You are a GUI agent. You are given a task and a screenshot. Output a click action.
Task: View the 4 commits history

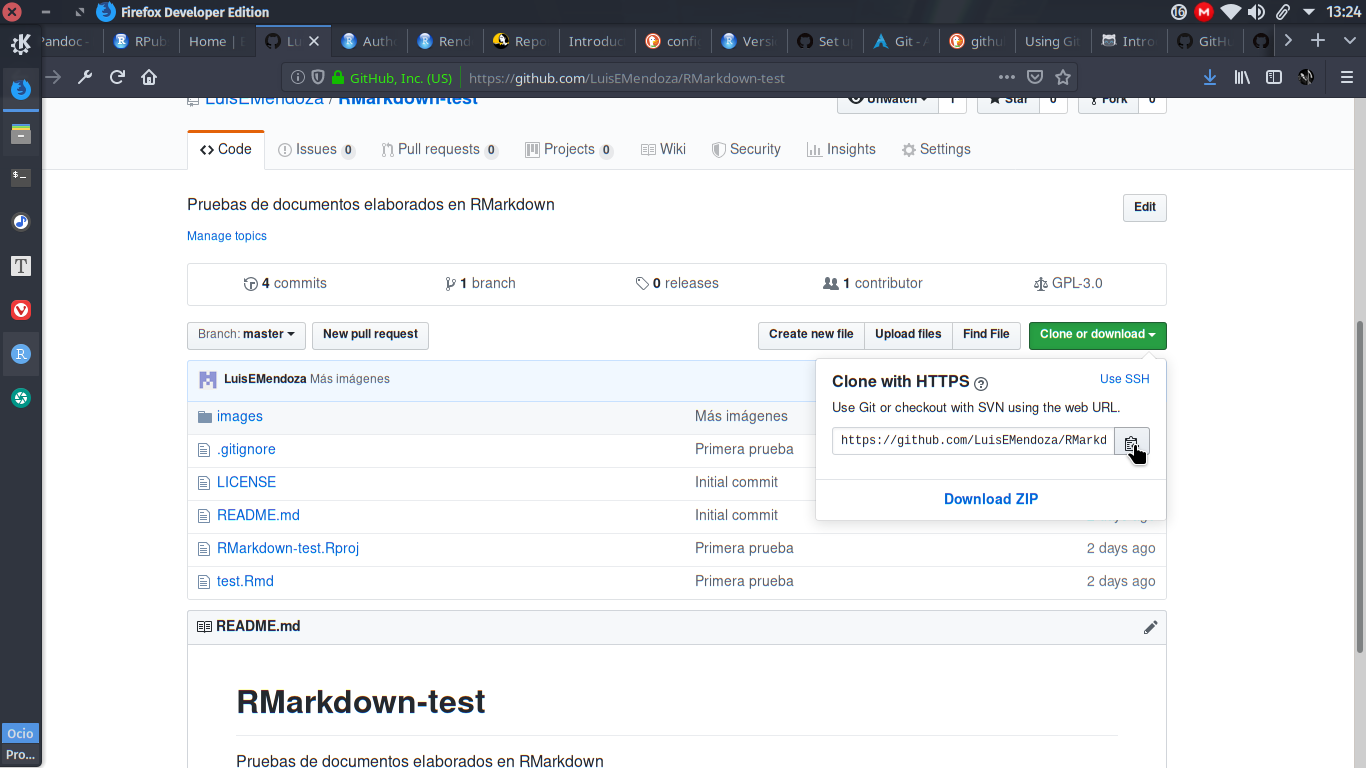(x=285, y=284)
